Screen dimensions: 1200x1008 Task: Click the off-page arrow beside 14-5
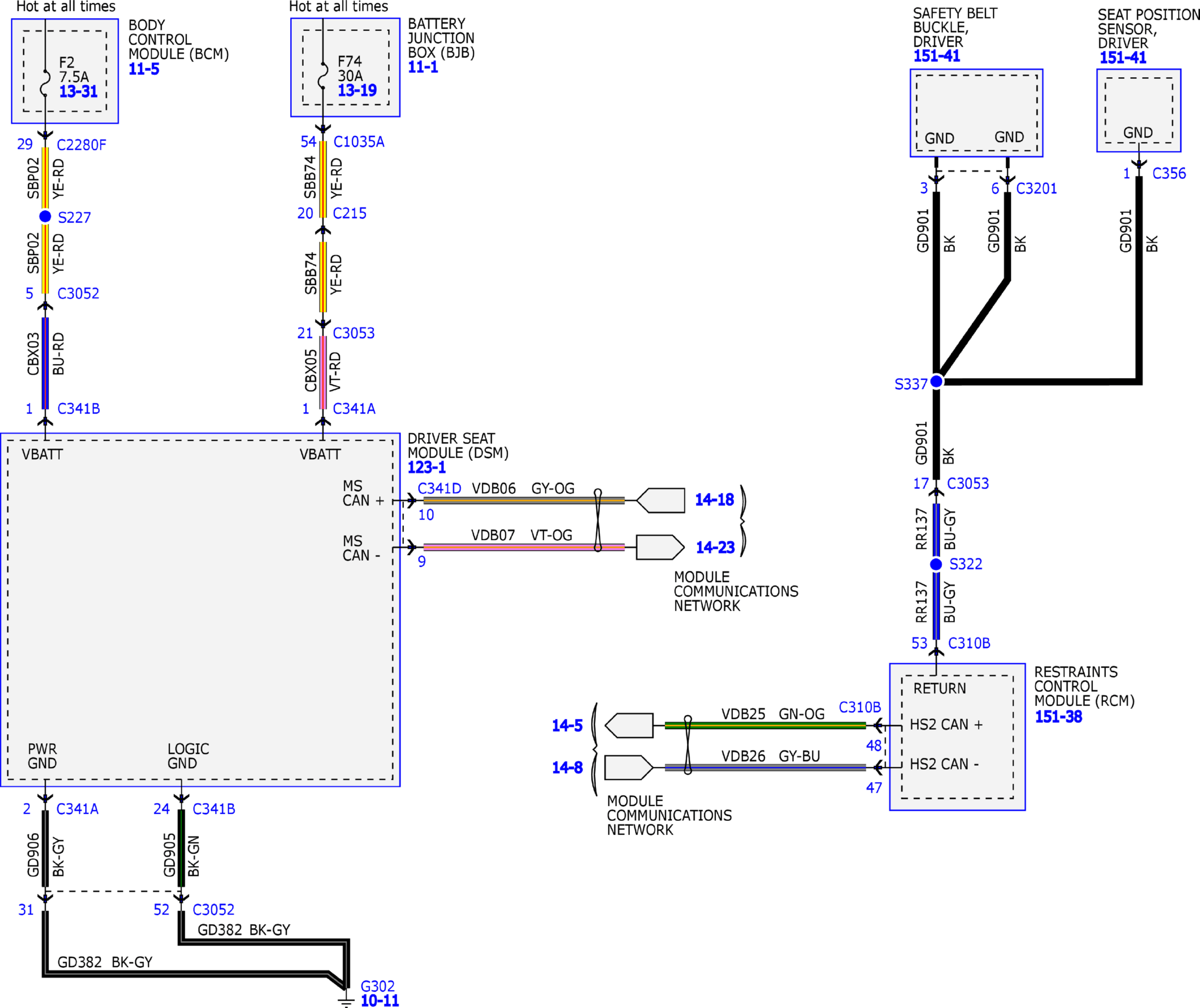[629, 726]
